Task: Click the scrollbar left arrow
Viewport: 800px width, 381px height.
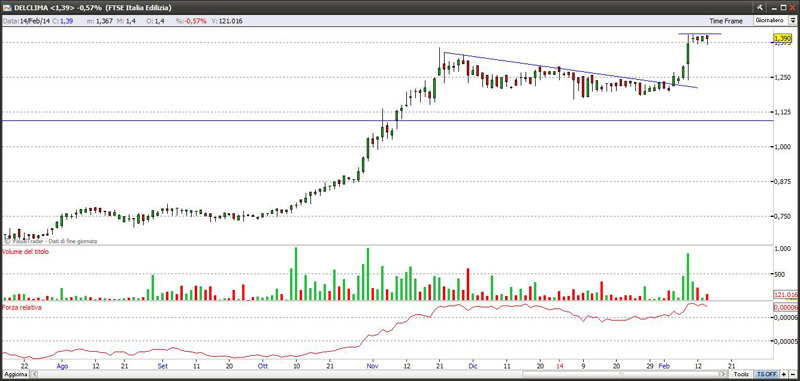Action: tap(35, 374)
